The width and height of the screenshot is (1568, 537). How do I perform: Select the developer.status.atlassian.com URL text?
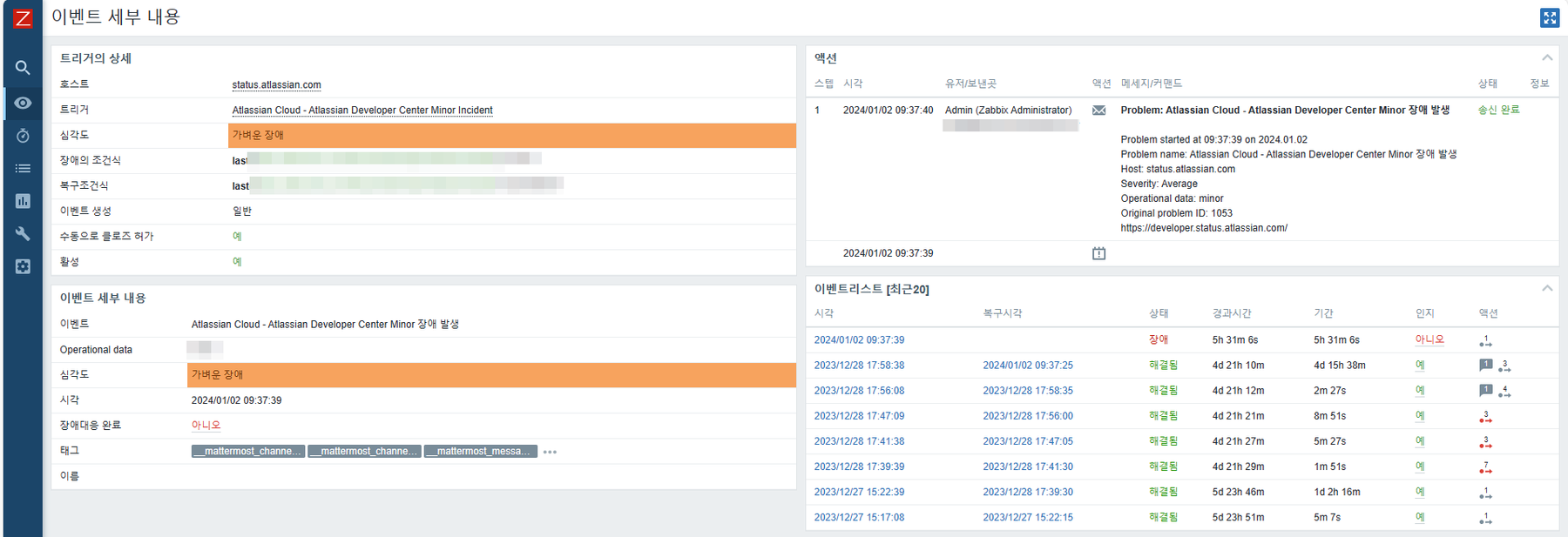[1204, 228]
